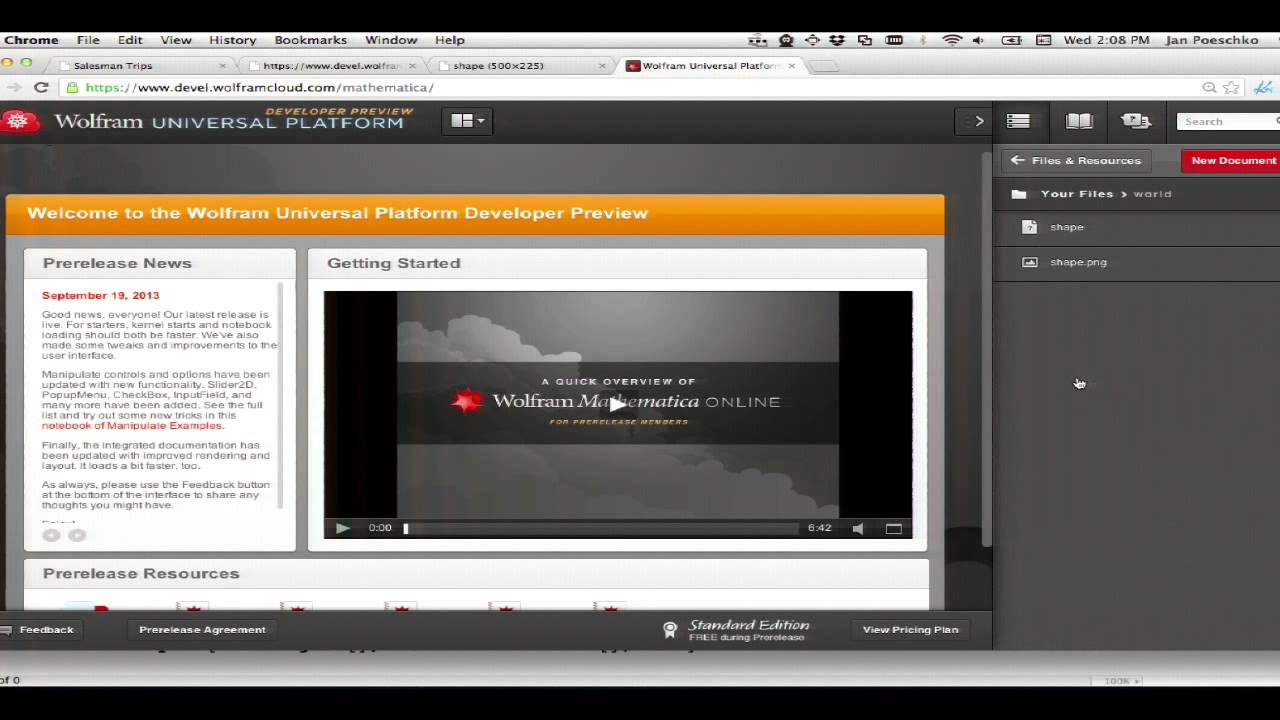The image size is (1280, 720).
Task: Open the Prerelease Agreement
Action: tap(202, 629)
